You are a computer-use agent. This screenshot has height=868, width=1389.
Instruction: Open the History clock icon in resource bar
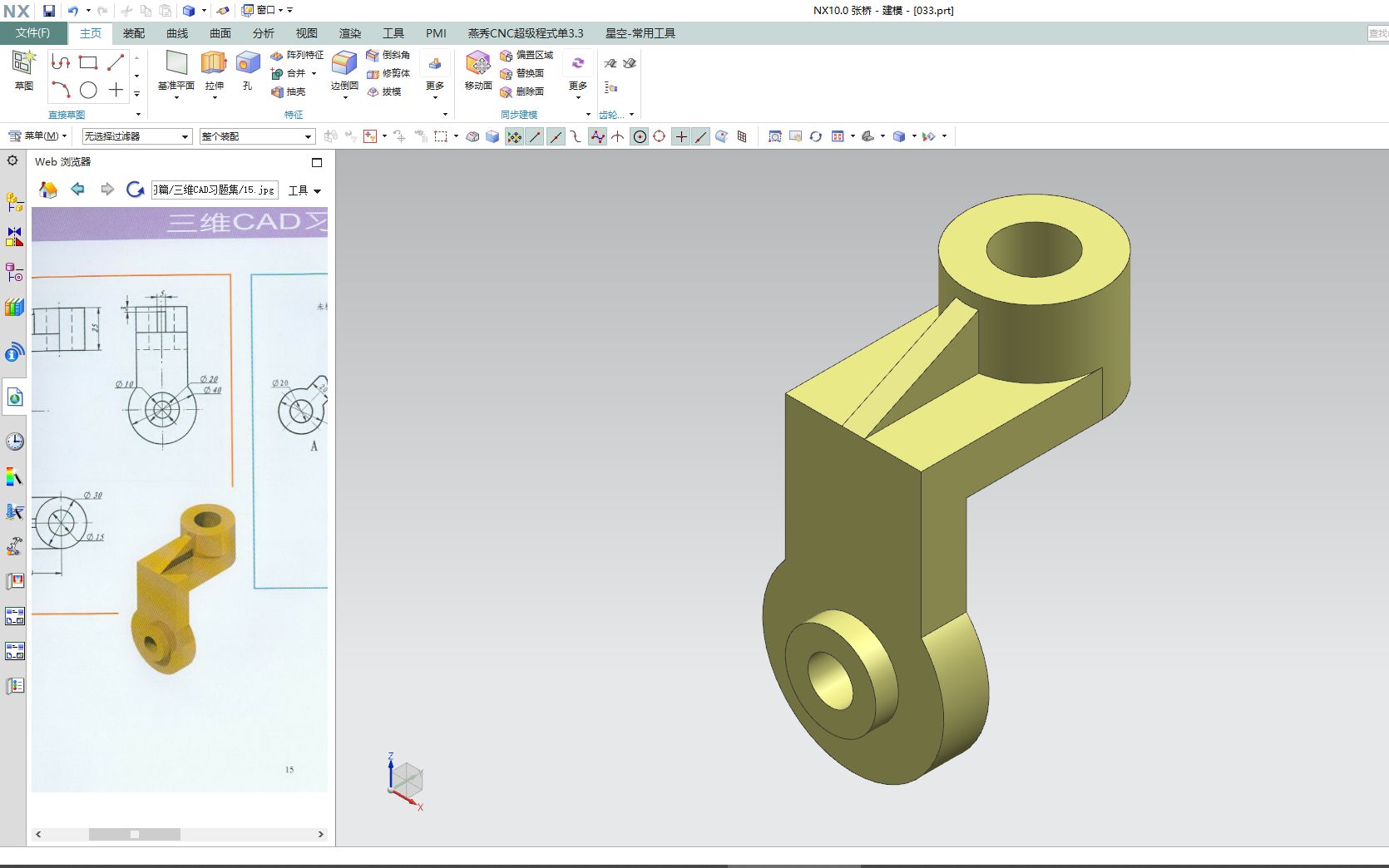15,441
